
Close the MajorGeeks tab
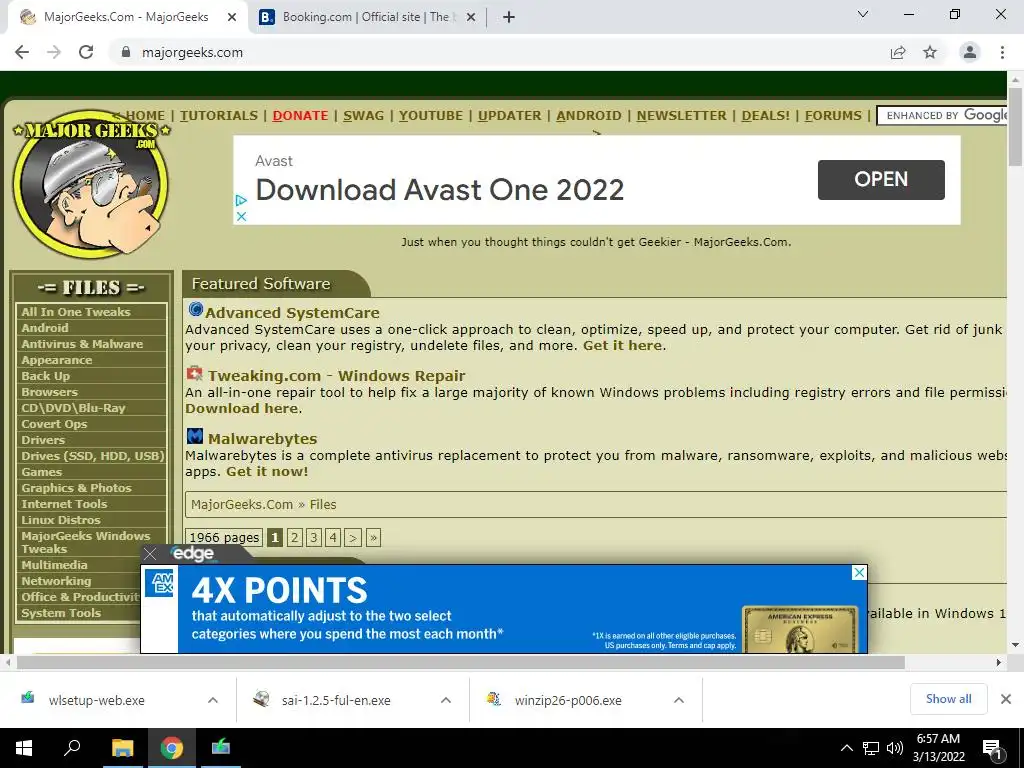232,18
